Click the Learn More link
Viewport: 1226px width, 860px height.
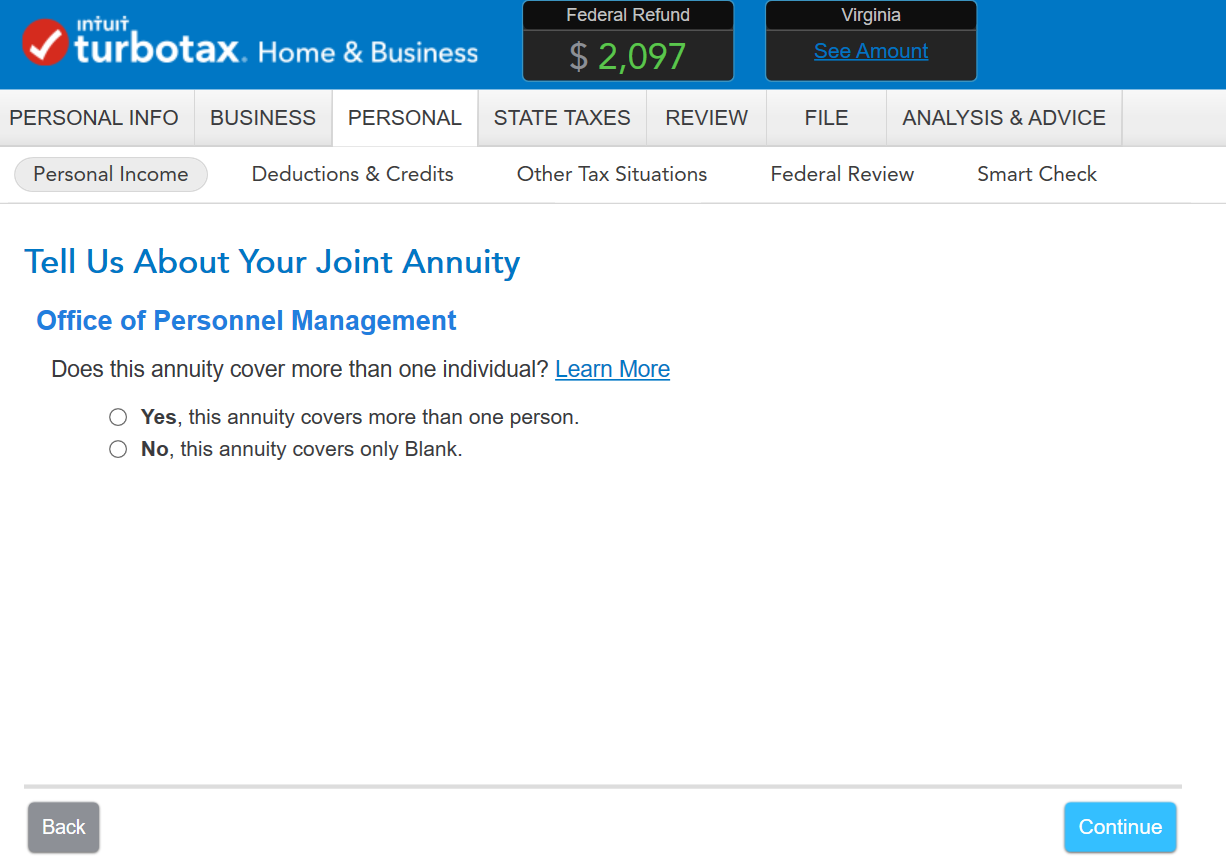[x=612, y=369]
